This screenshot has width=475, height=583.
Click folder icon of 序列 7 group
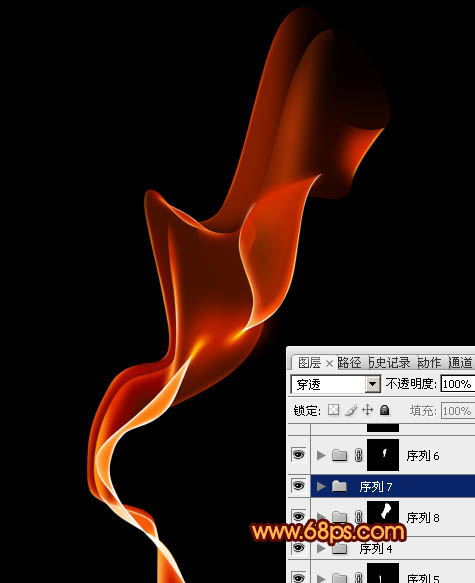[x=339, y=486]
